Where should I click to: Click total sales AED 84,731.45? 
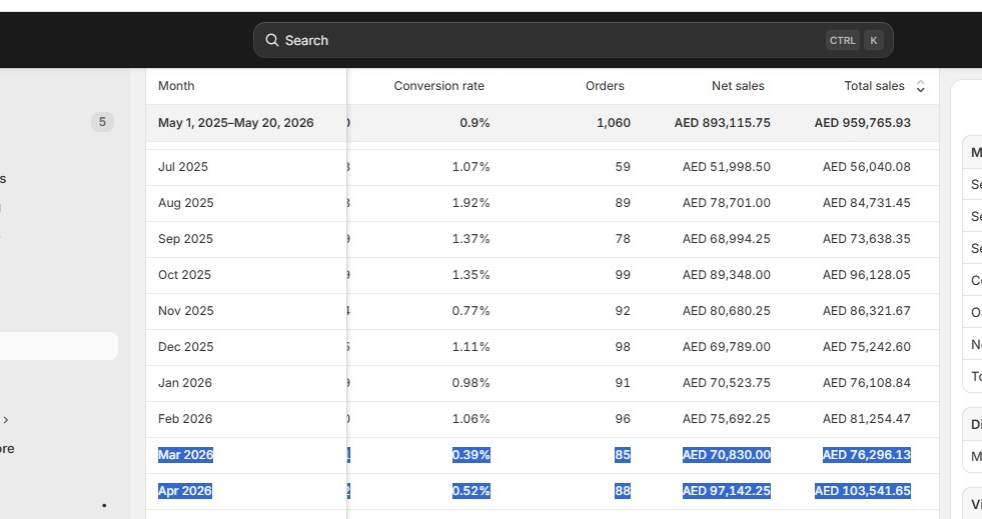point(867,203)
